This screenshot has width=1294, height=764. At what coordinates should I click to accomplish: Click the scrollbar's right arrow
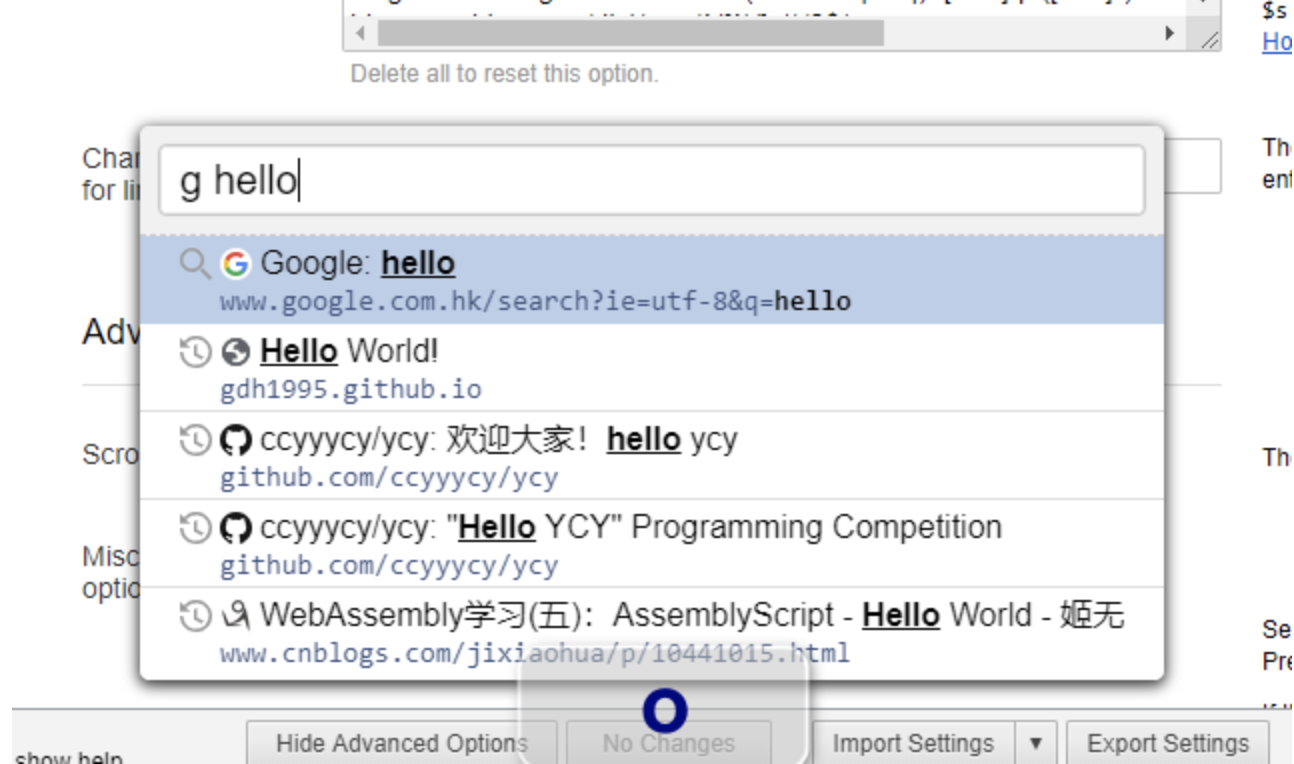[x=1169, y=33]
